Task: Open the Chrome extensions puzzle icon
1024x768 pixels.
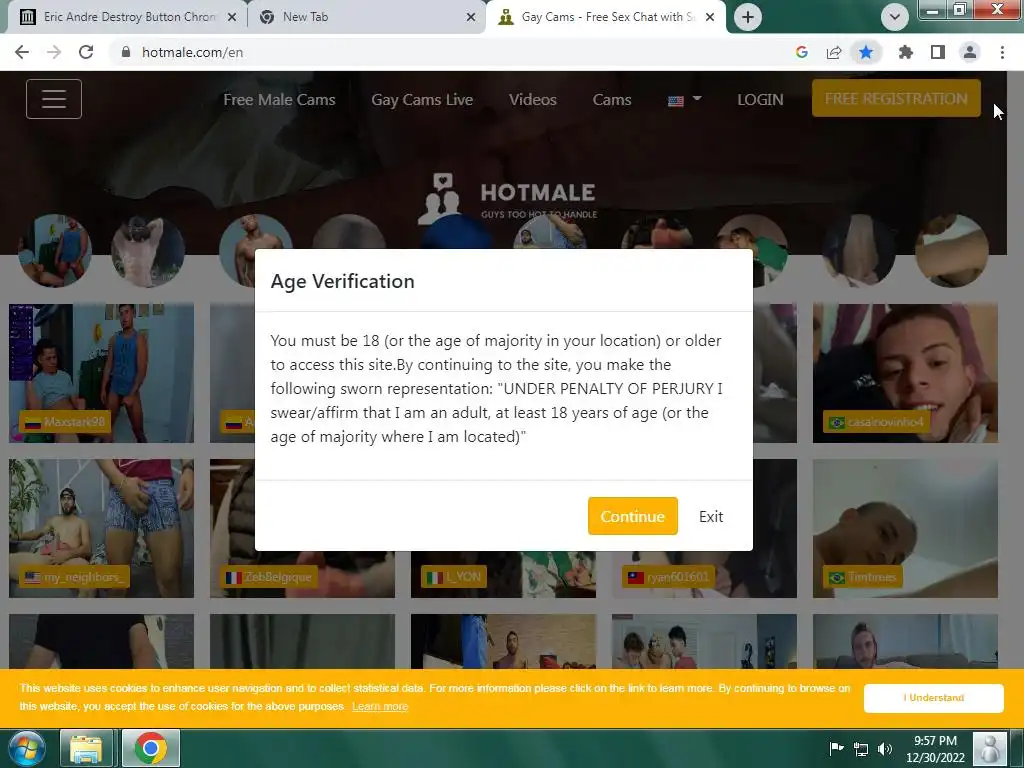Action: [x=905, y=52]
